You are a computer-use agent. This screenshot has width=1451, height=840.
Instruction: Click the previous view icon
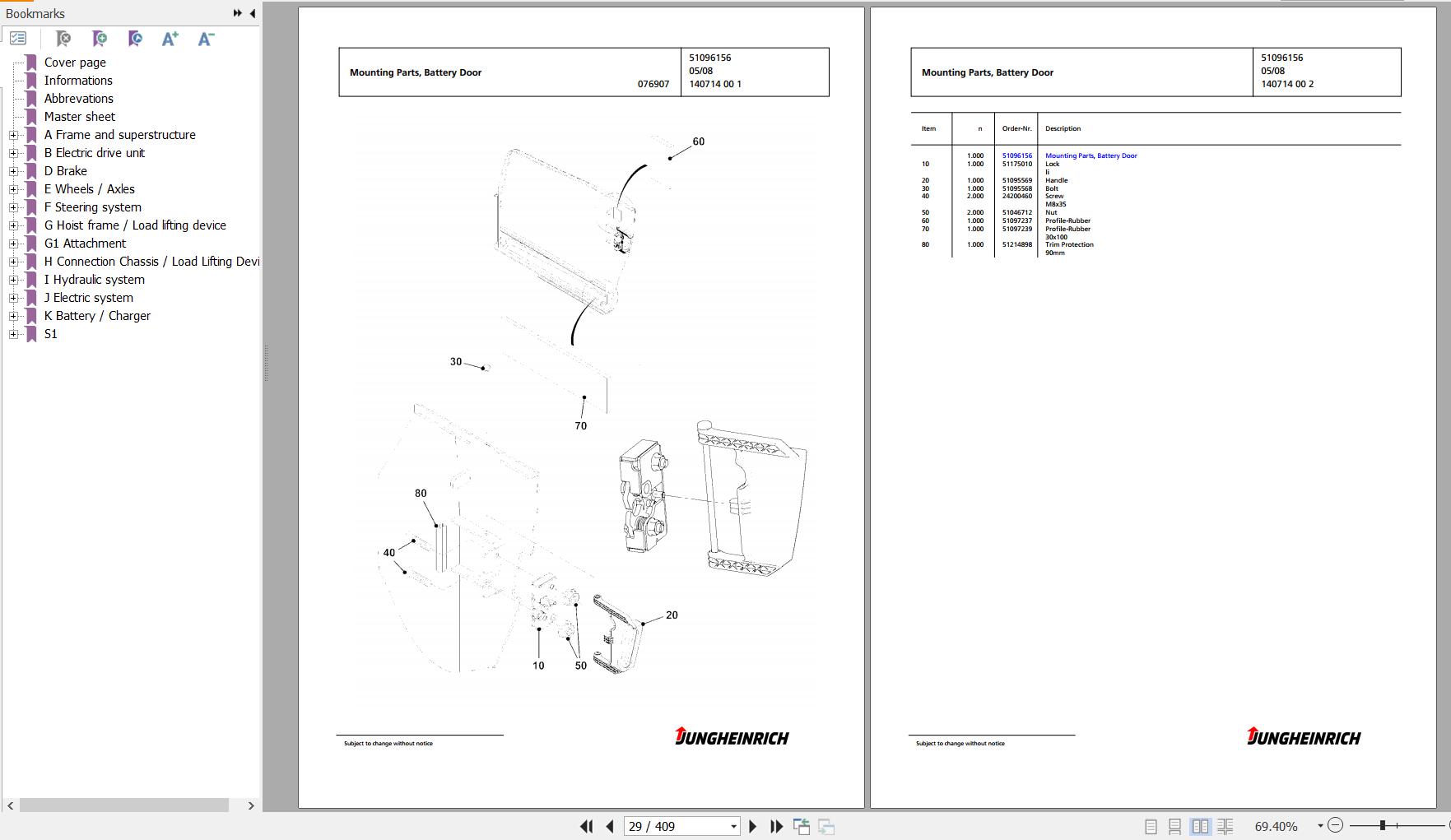(802, 826)
